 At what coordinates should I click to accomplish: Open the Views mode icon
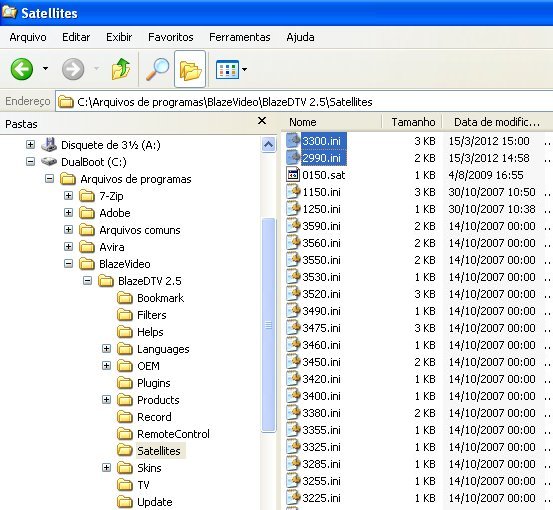(x=227, y=69)
